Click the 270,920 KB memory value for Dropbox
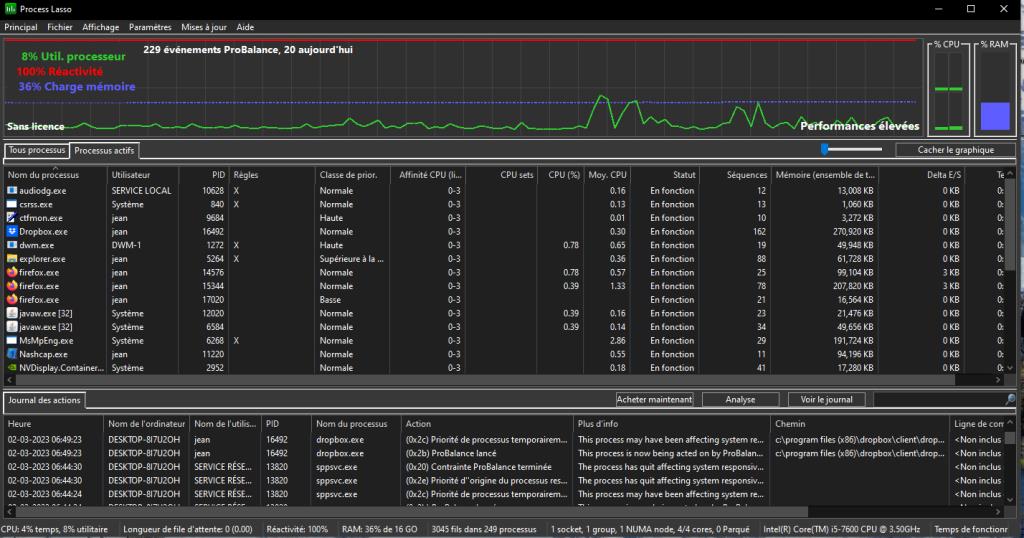1024x538 pixels. (x=853, y=232)
